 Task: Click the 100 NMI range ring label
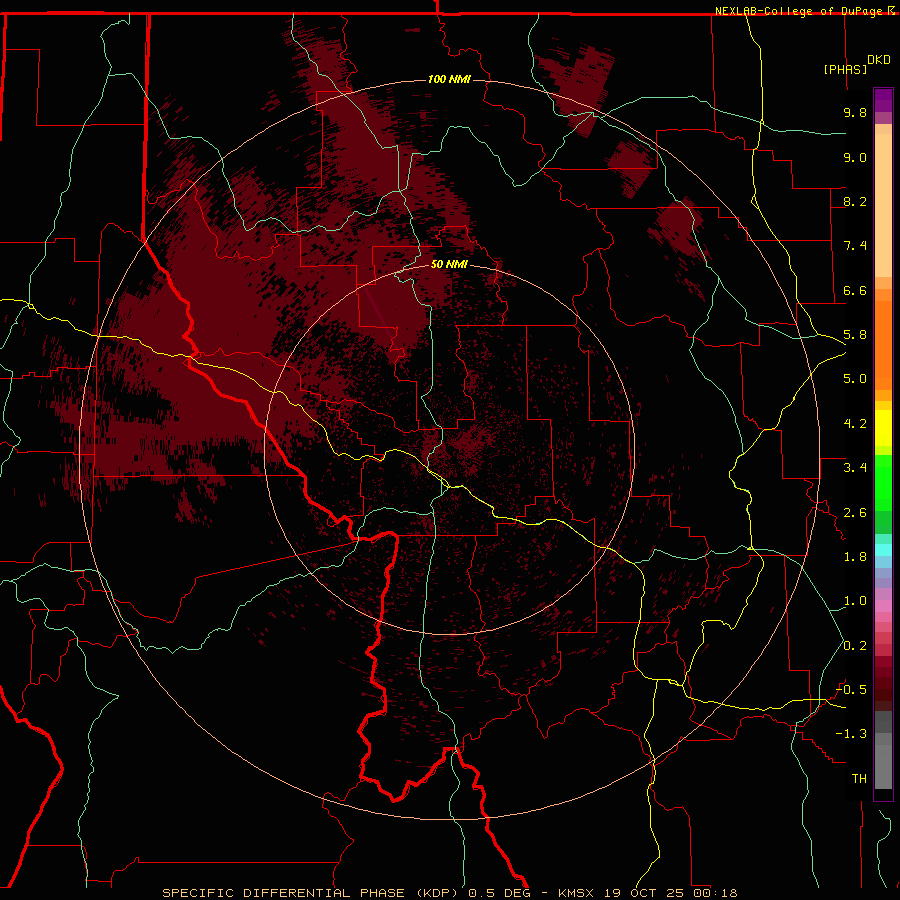449,79
